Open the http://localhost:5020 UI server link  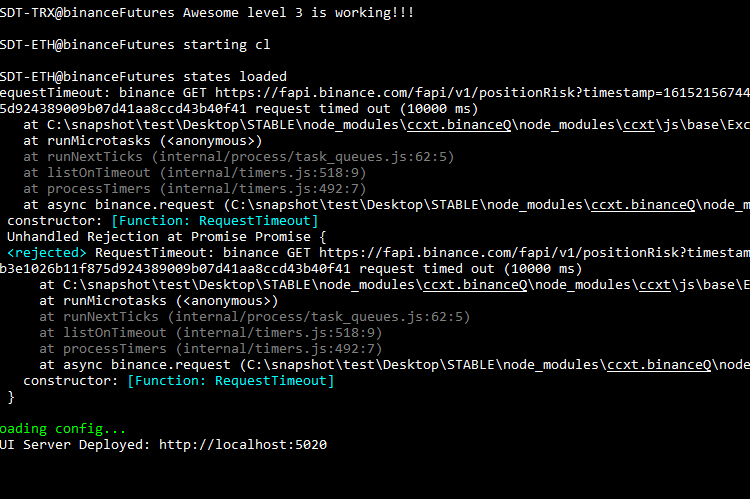click(x=243, y=444)
